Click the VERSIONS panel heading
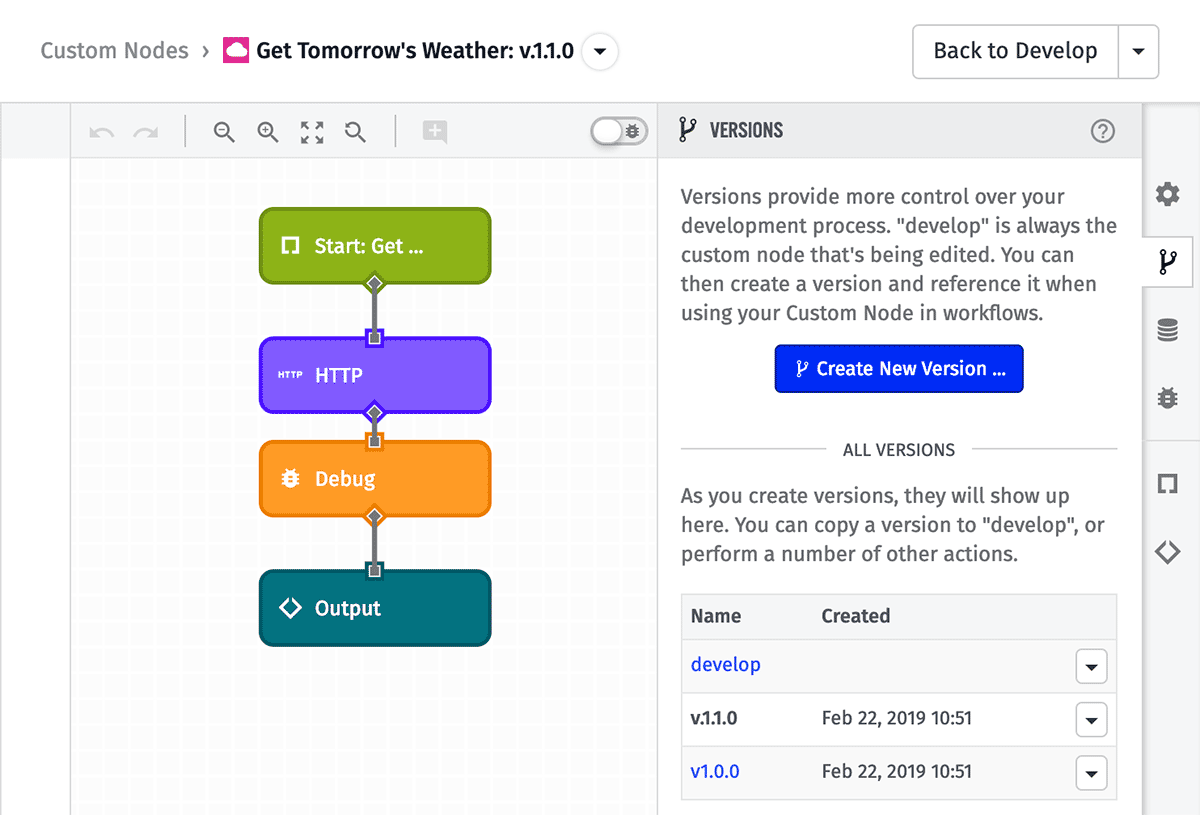Image resolution: width=1200 pixels, height=815 pixels. [x=746, y=131]
